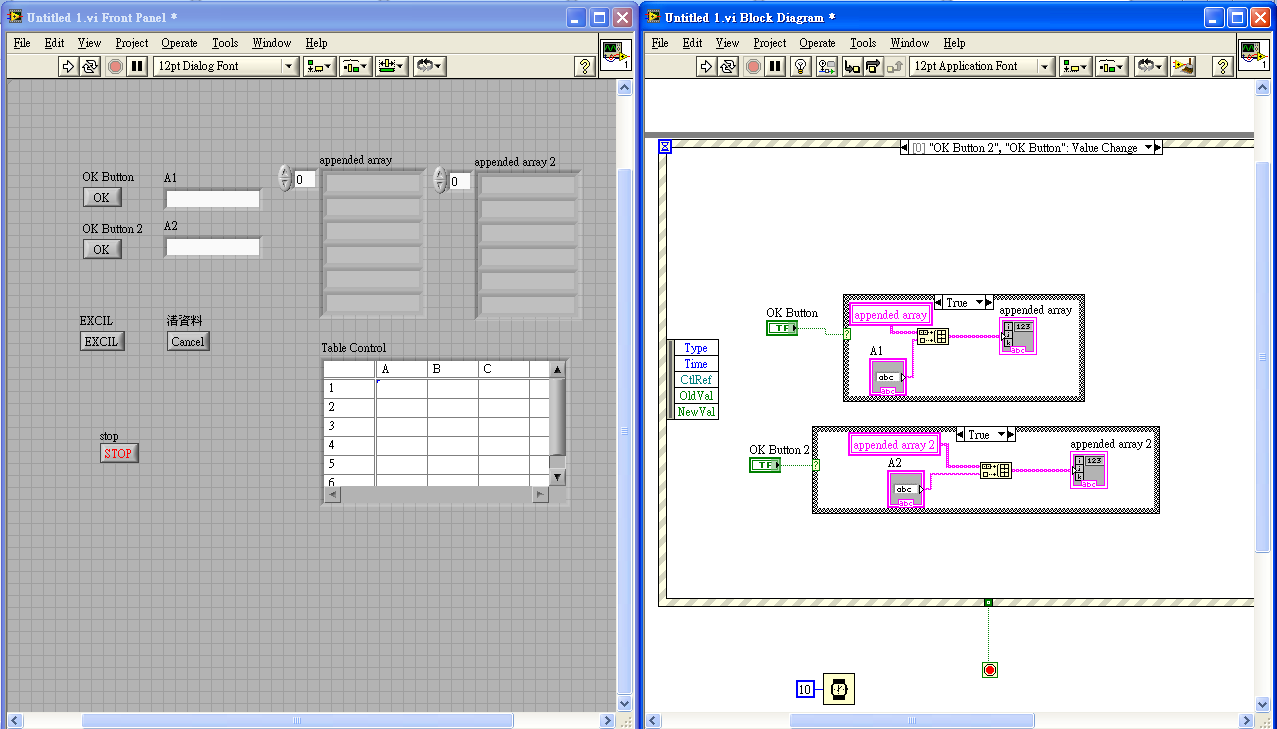Select Table Control column header B
This screenshot has width=1277, height=729.
[453, 369]
